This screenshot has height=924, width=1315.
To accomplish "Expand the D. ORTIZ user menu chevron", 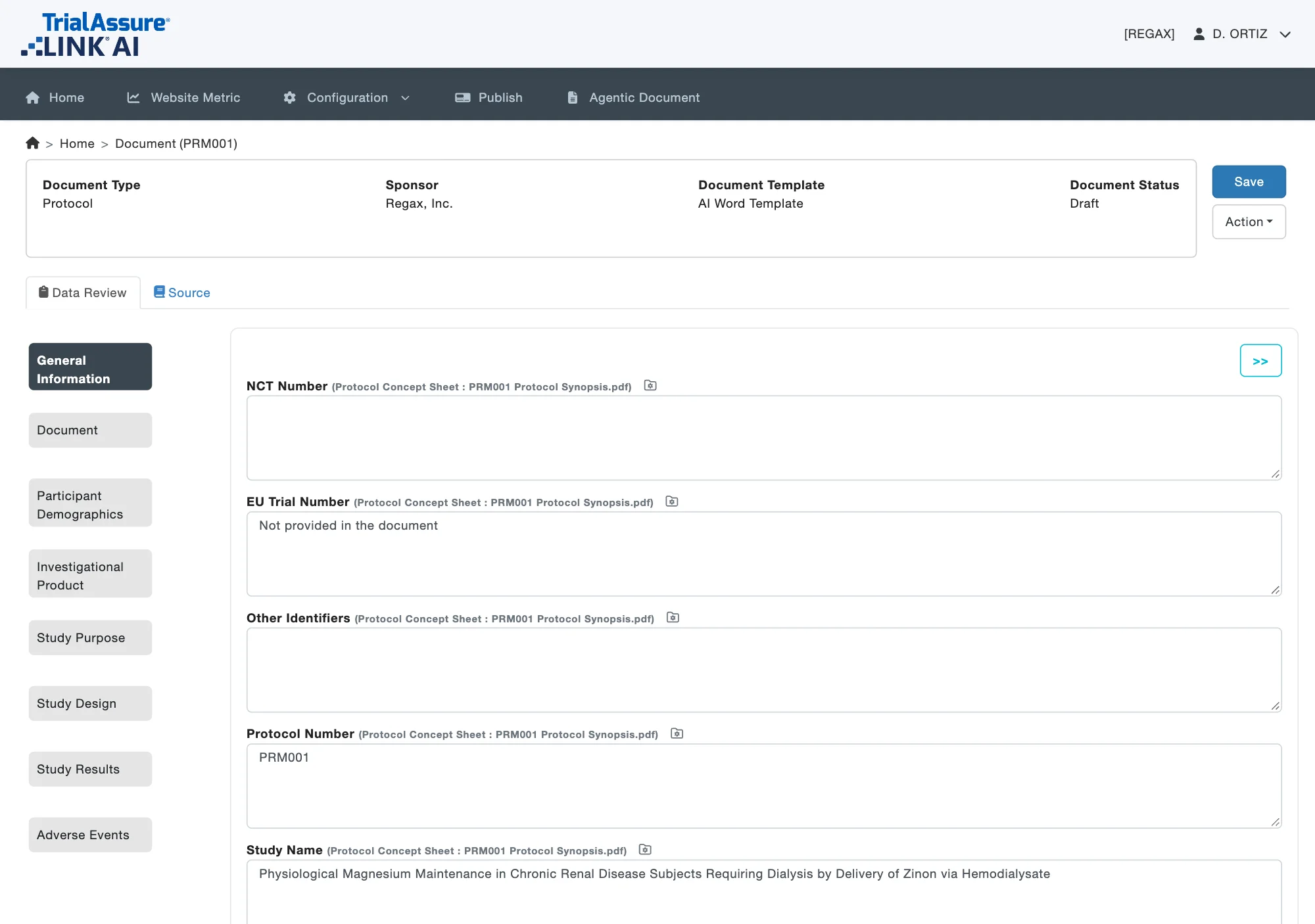I will tap(1285, 34).
